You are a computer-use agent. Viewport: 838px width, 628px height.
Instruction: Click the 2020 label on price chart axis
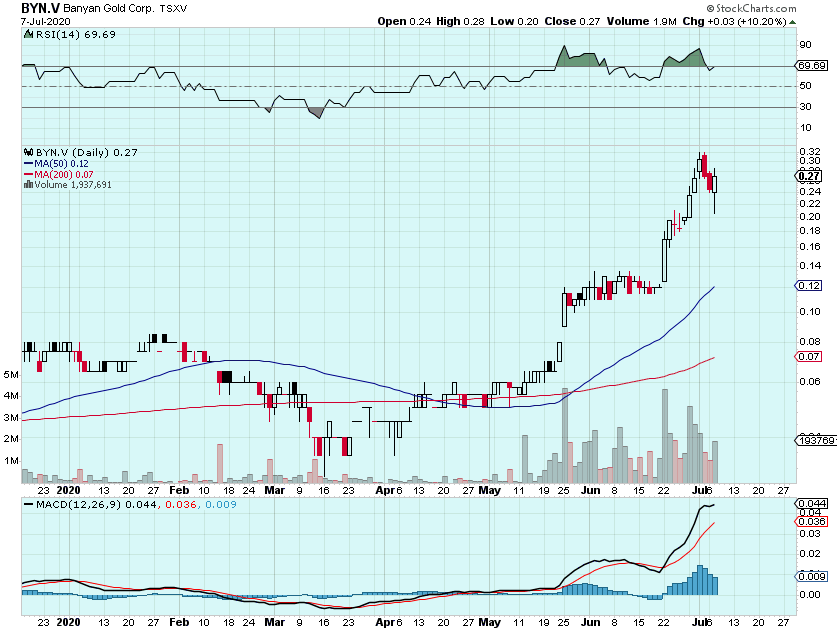[68, 490]
